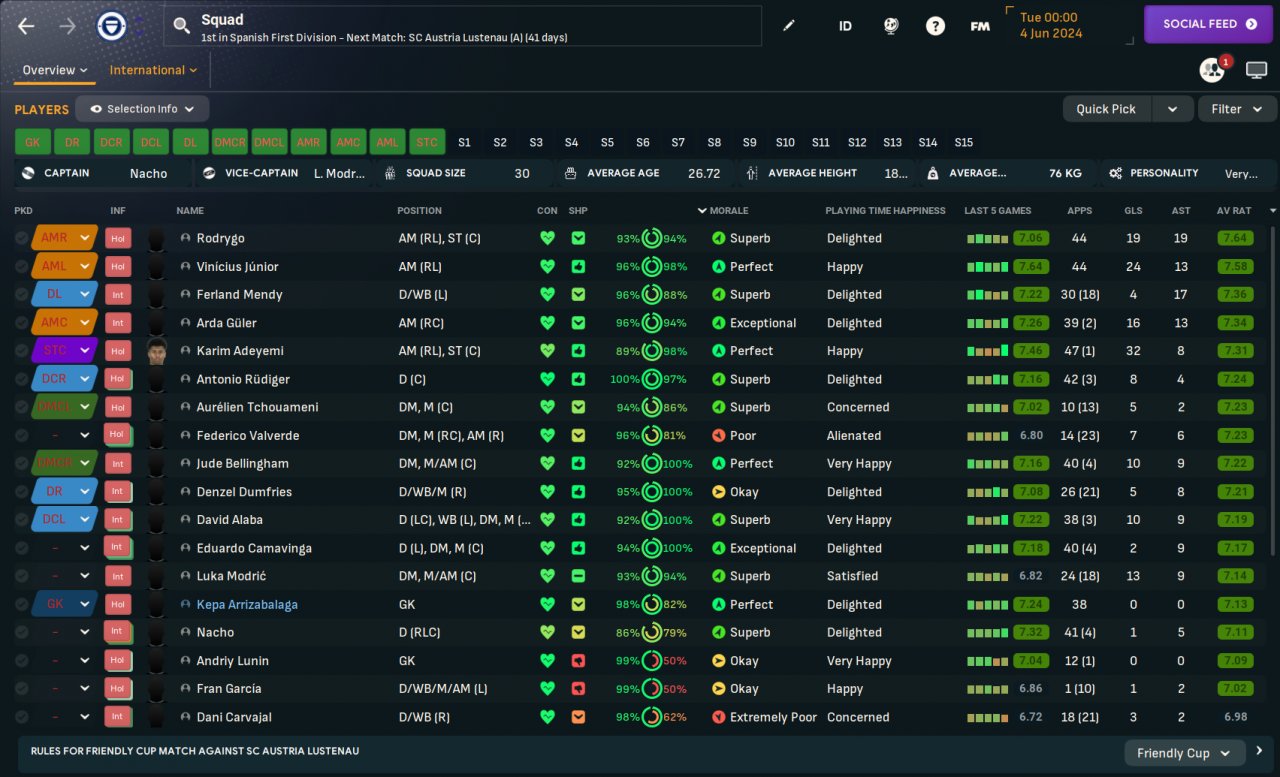Click Luka Modrić's person icon
Viewport: 1280px width, 777px height.
tap(185, 576)
